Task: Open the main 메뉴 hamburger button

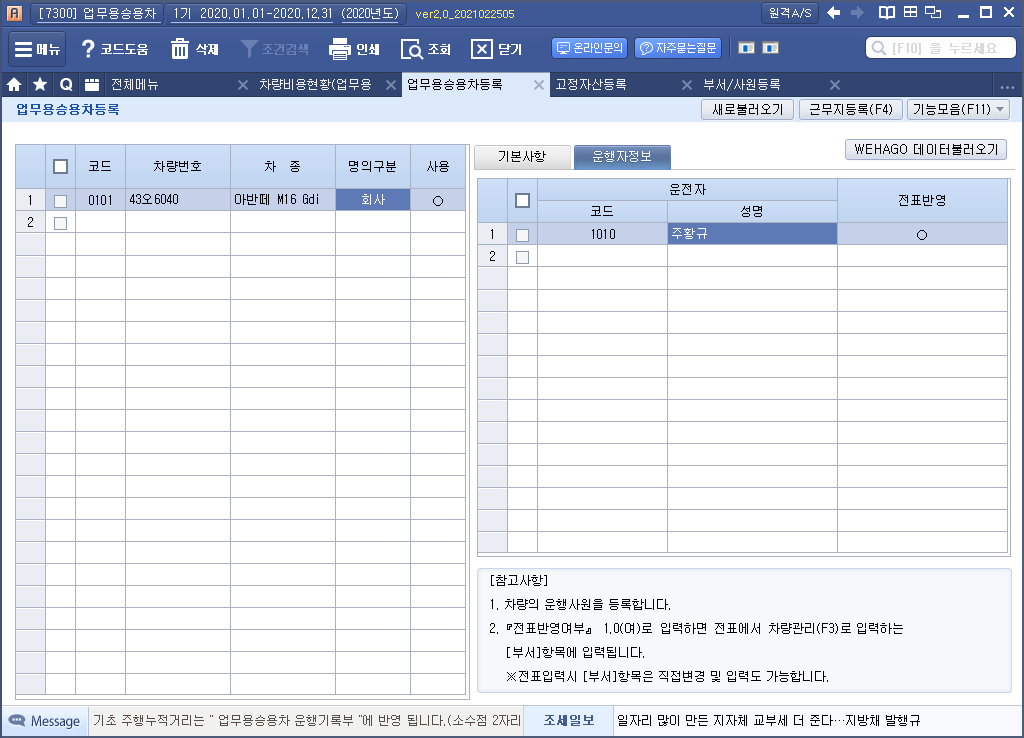Action: point(37,49)
